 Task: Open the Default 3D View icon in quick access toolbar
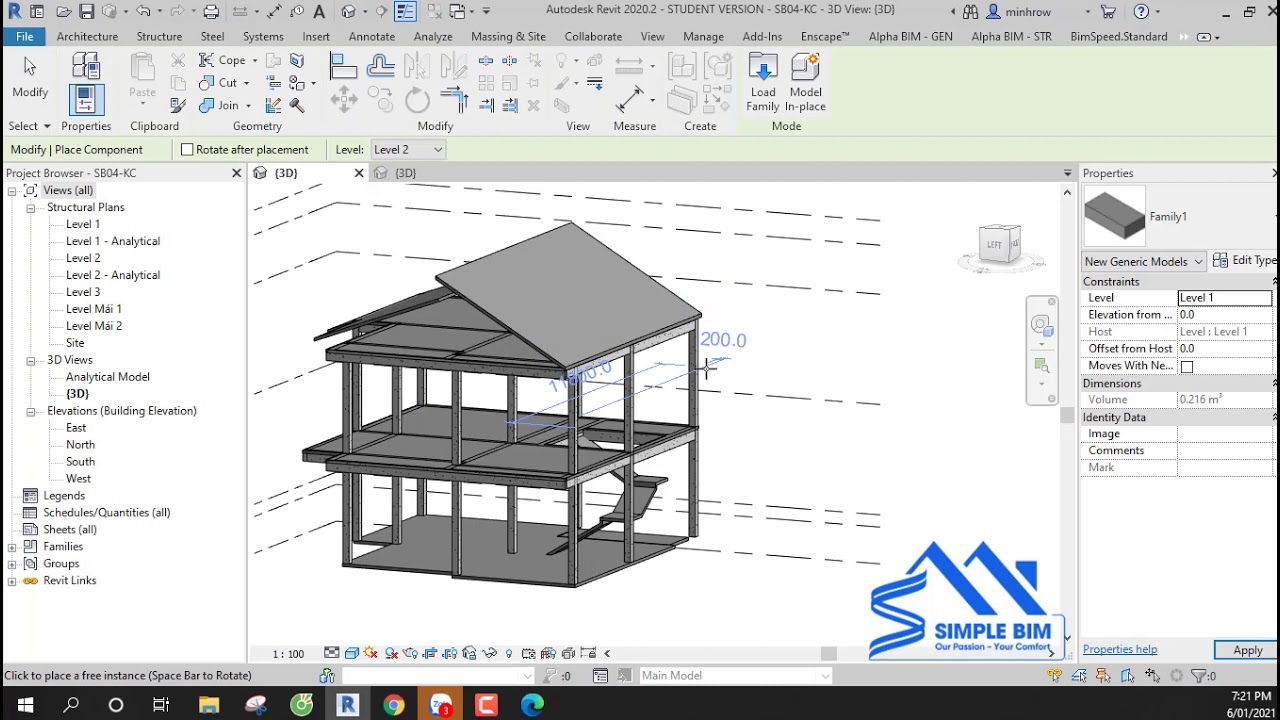click(348, 12)
